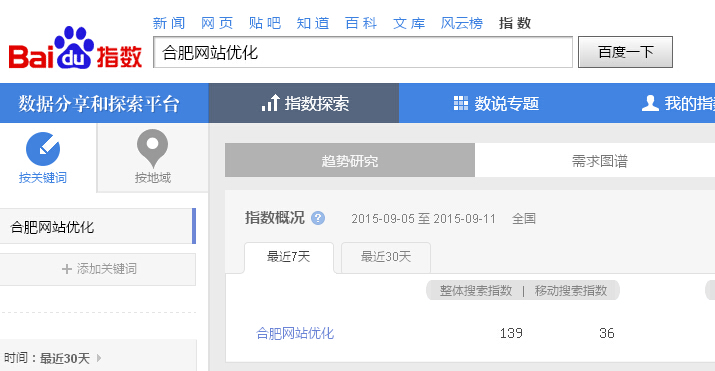Select the 最近30天 tab
This screenshot has width=715, height=371.
click(x=386, y=257)
